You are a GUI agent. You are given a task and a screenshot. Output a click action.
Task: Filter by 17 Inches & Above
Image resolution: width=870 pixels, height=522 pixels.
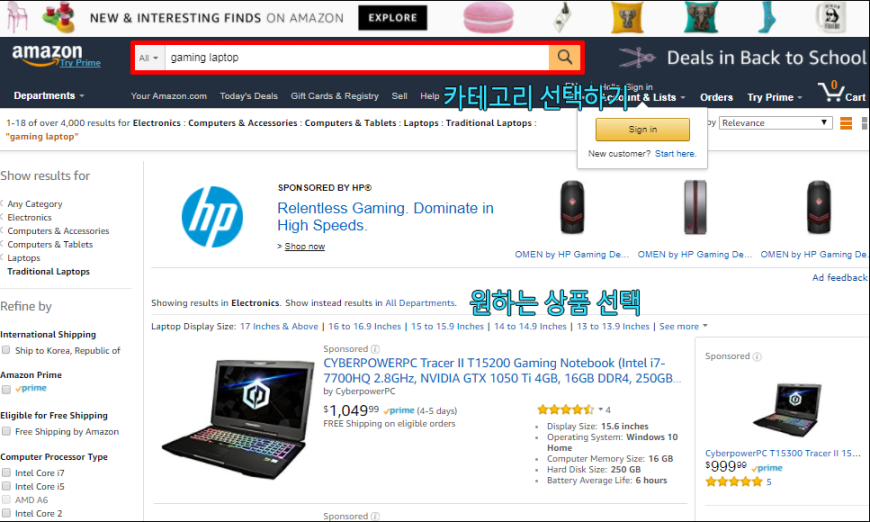(x=279, y=326)
